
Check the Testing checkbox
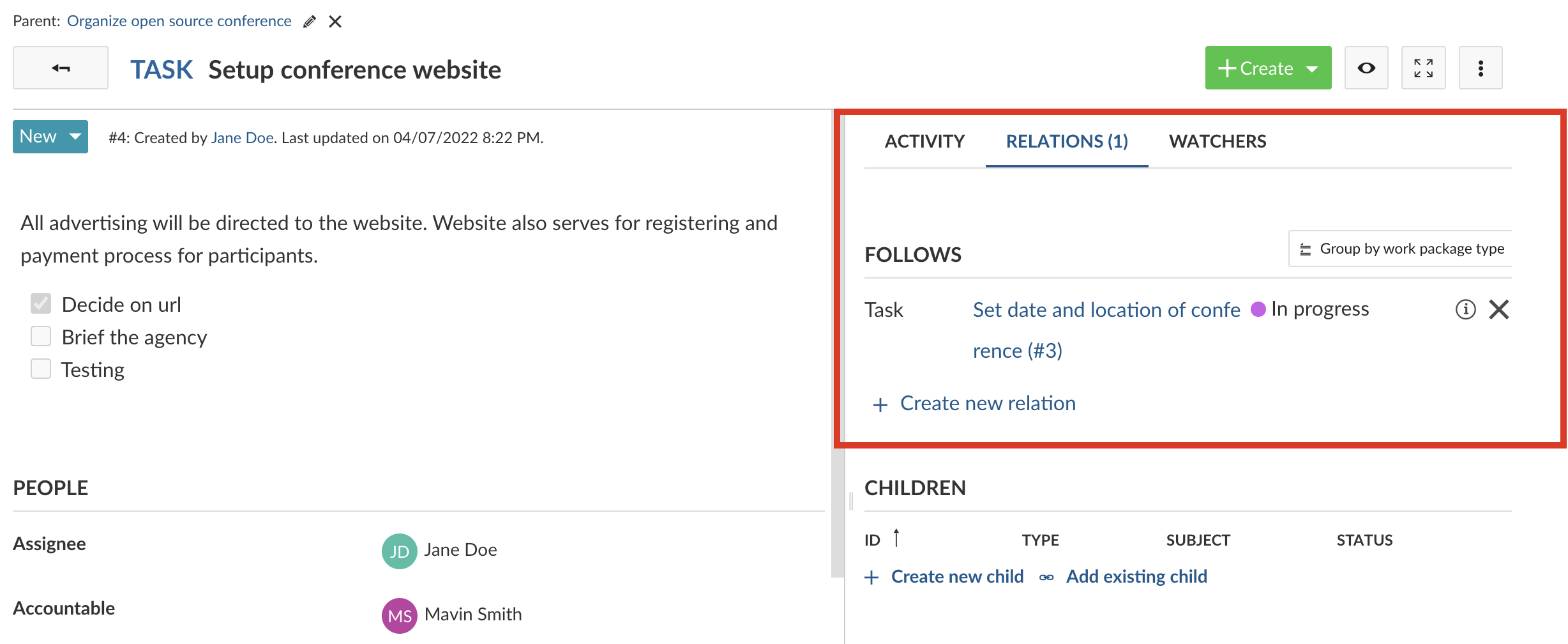pyautogui.click(x=40, y=368)
